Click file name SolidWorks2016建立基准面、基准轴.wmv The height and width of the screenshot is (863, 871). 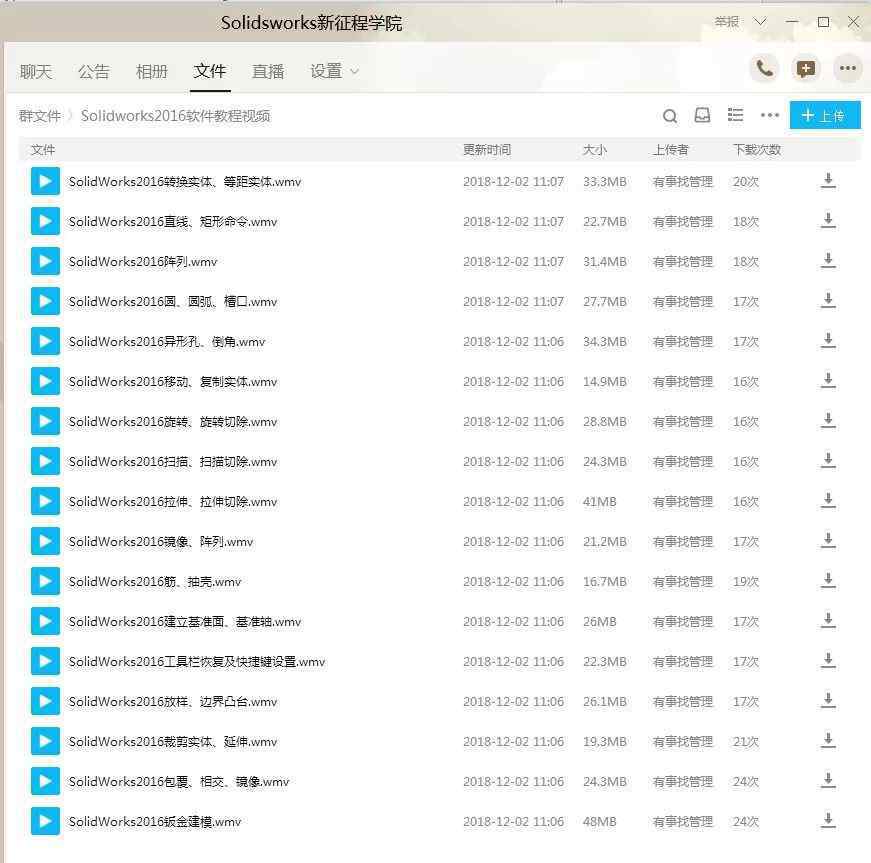185,621
